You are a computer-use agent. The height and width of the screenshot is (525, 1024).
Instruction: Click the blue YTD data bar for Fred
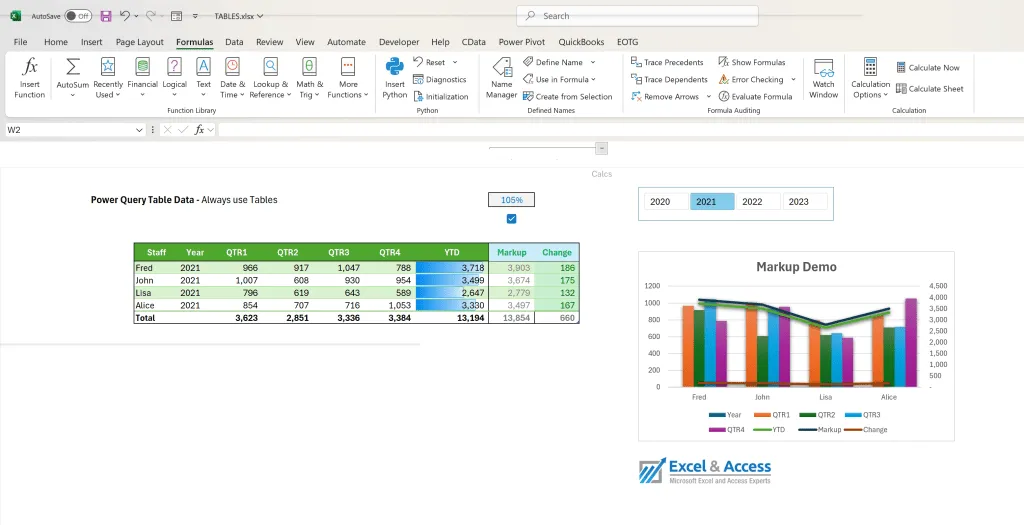point(452,268)
